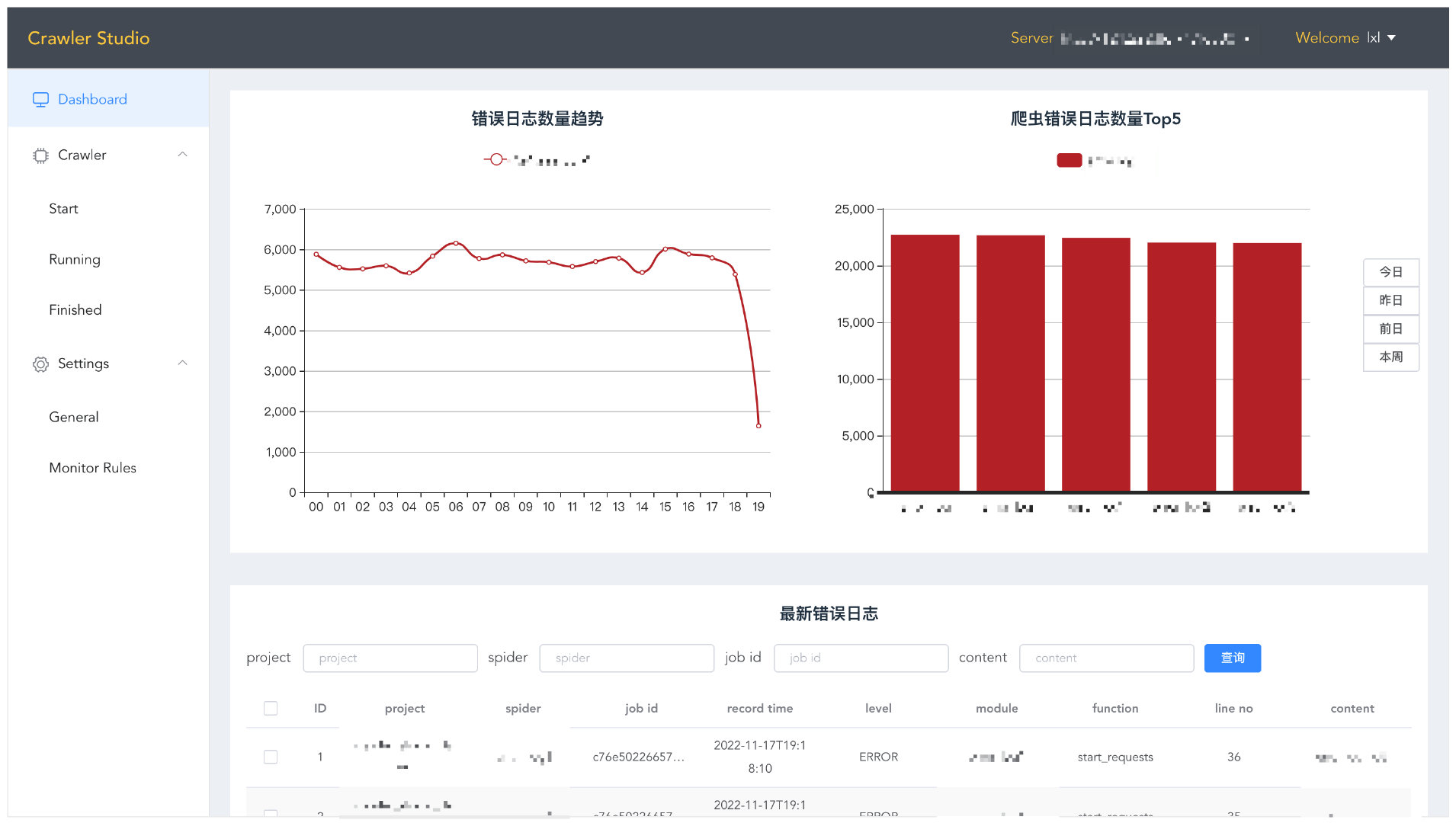Toggle the line chart legend marker

click(x=496, y=159)
